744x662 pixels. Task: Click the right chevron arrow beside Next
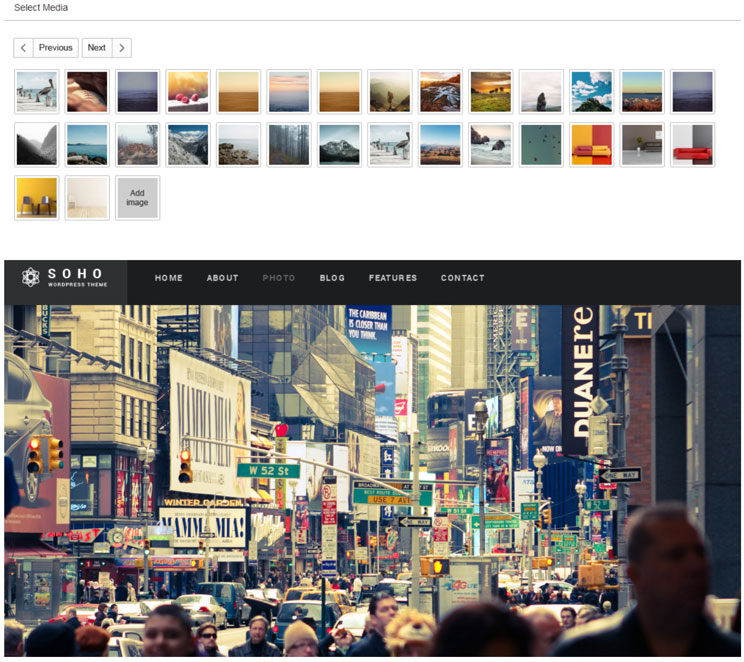pyautogui.click(x=122, y=48)
